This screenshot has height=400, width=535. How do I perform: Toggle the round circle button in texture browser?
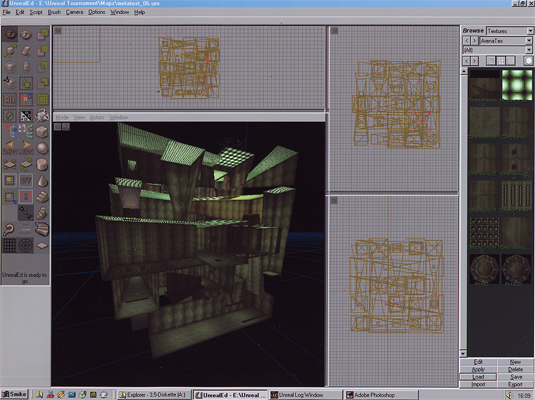[528, 61]
